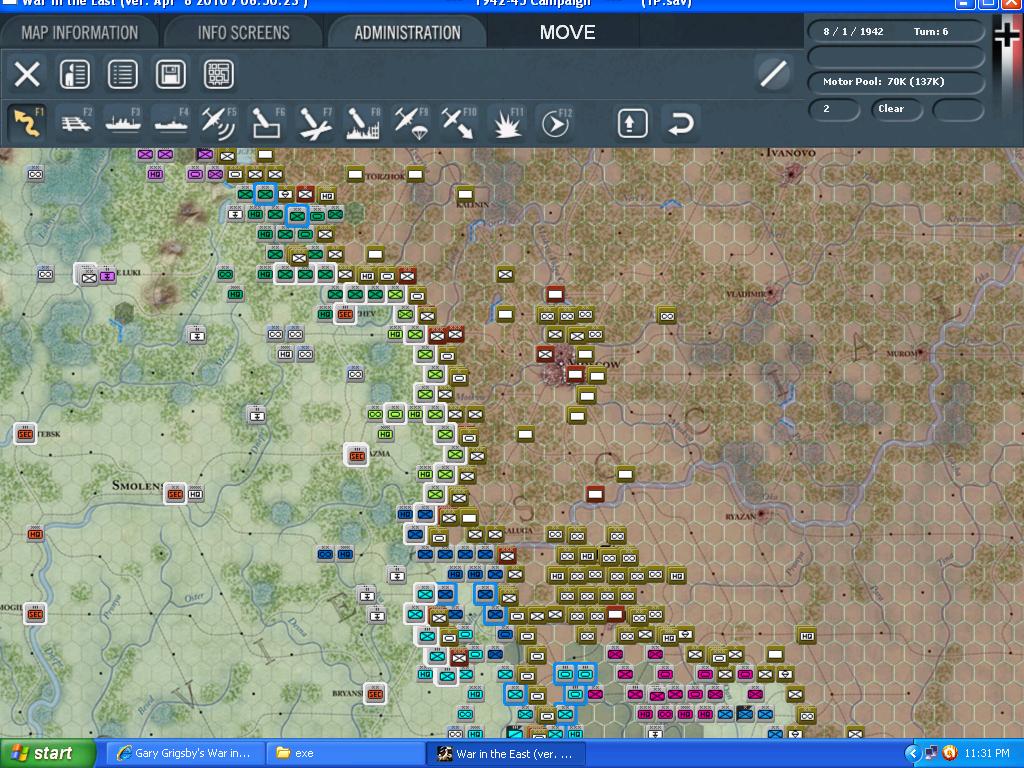Click the diagonal slash button on toolbar right

[773, 73]
